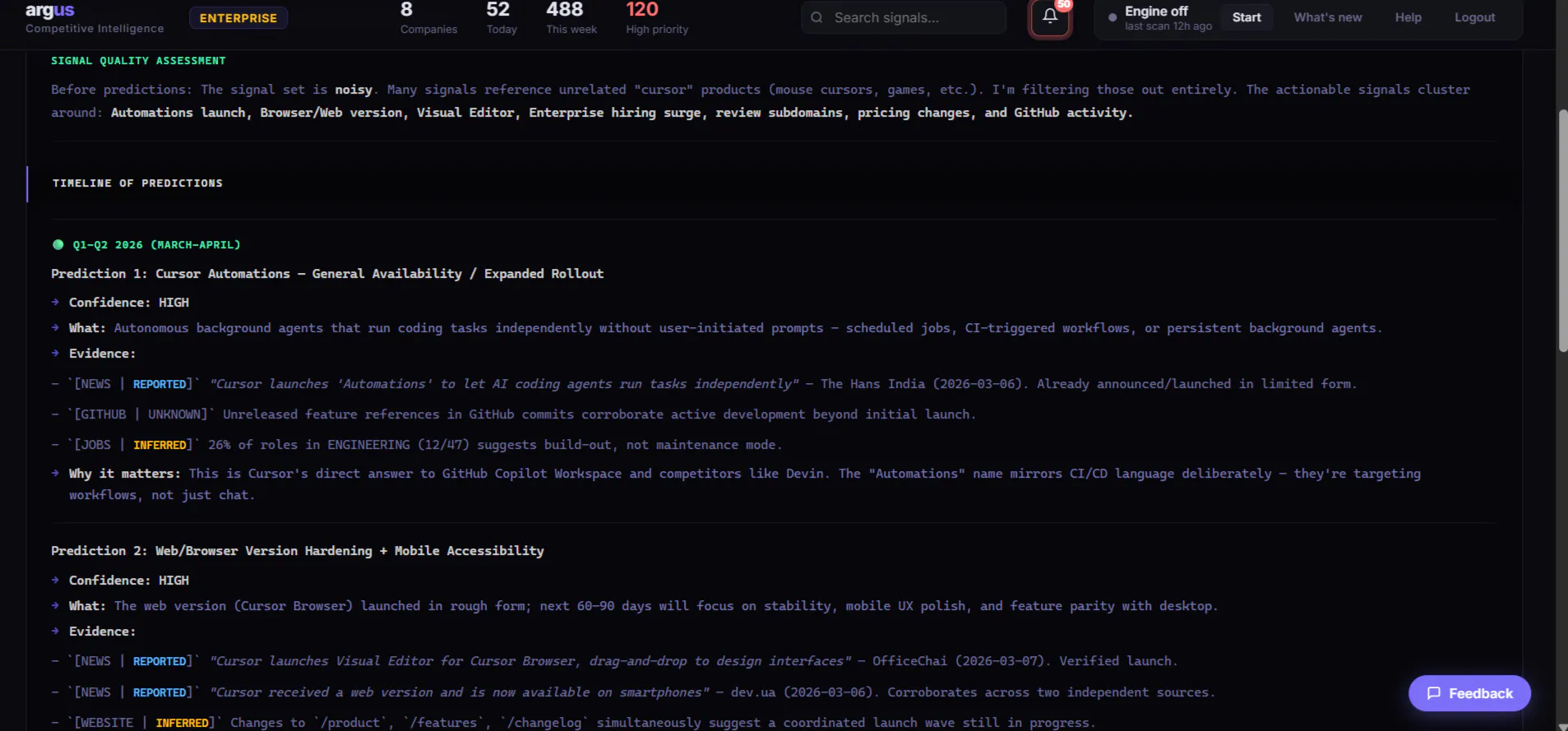1568x731 pixels.
Task: Click the What: label under Prediction 1
Action: click(87, 328)
